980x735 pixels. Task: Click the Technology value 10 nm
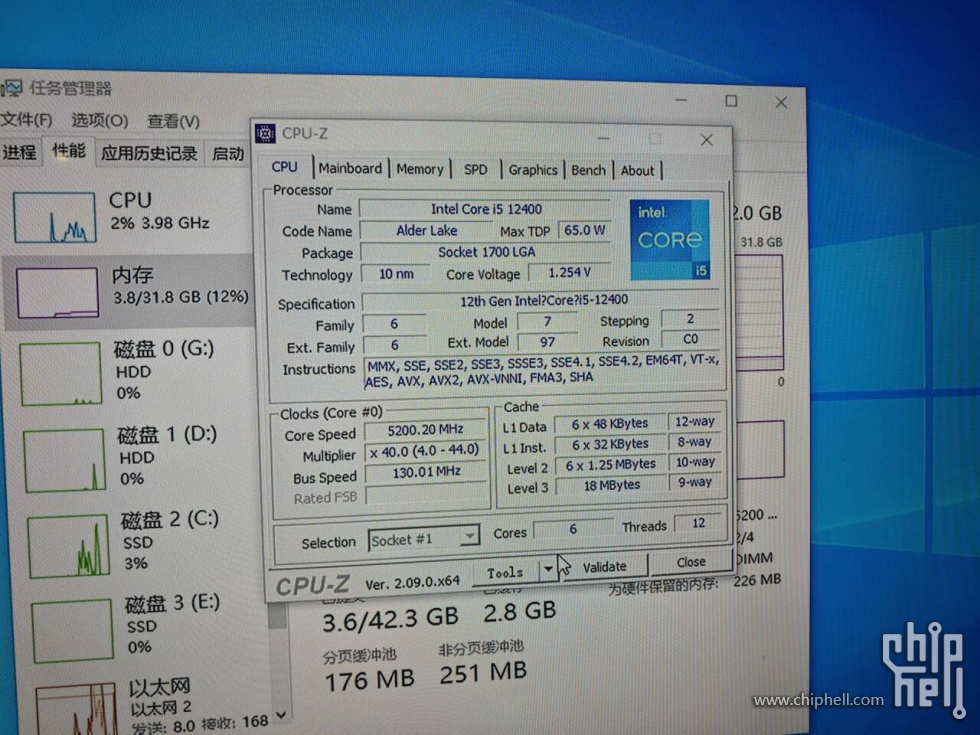[x=396, y=274]
